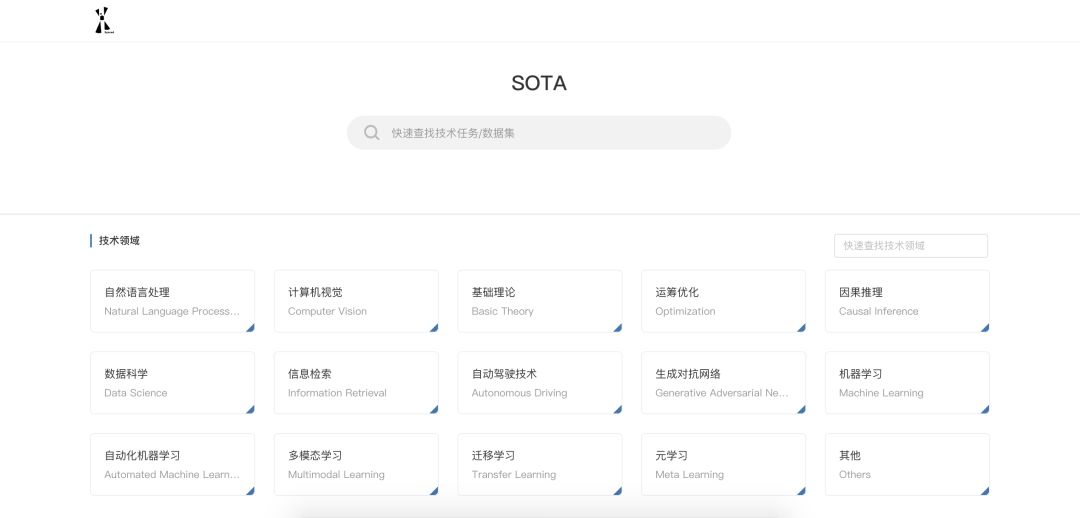1080x518 pixels.
Task: Click blue corner marker on Optimization card
Action: (801, 327)
